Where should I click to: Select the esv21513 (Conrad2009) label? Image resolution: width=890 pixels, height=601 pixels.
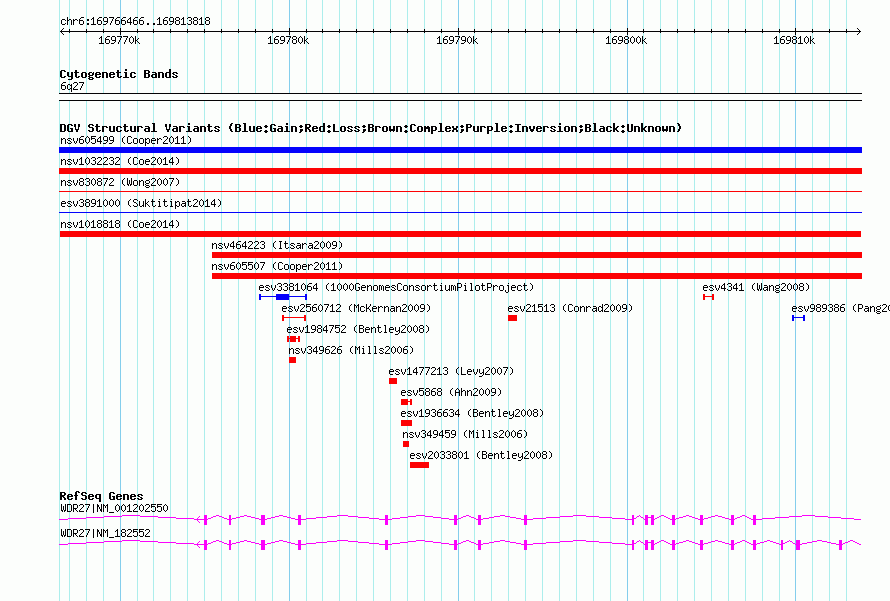pyautogui.click(x=570, y=308)
